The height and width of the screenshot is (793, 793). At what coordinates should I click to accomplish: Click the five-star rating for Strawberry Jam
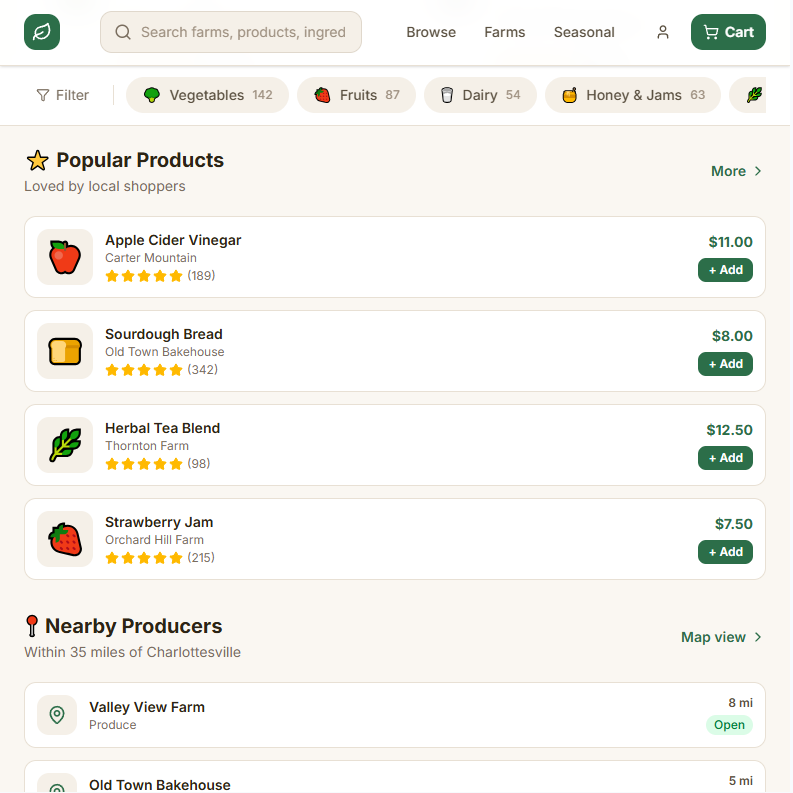(x=144, y=558)
